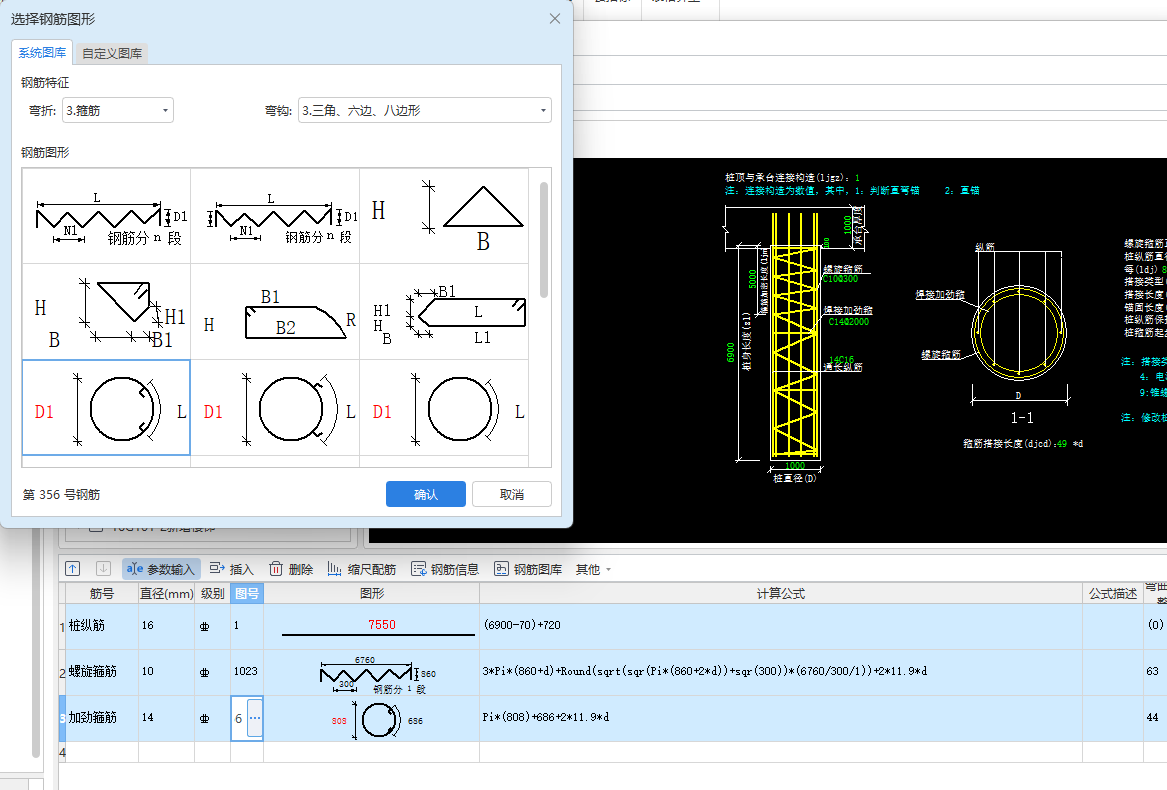Click the ellipsis button in 图号 cell
This screenshot has width=1167, height=790.
point(255,719)
